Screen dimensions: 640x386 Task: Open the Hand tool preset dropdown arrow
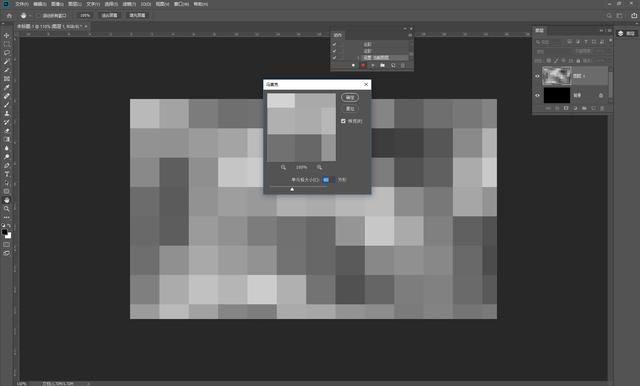coord(30,16)
